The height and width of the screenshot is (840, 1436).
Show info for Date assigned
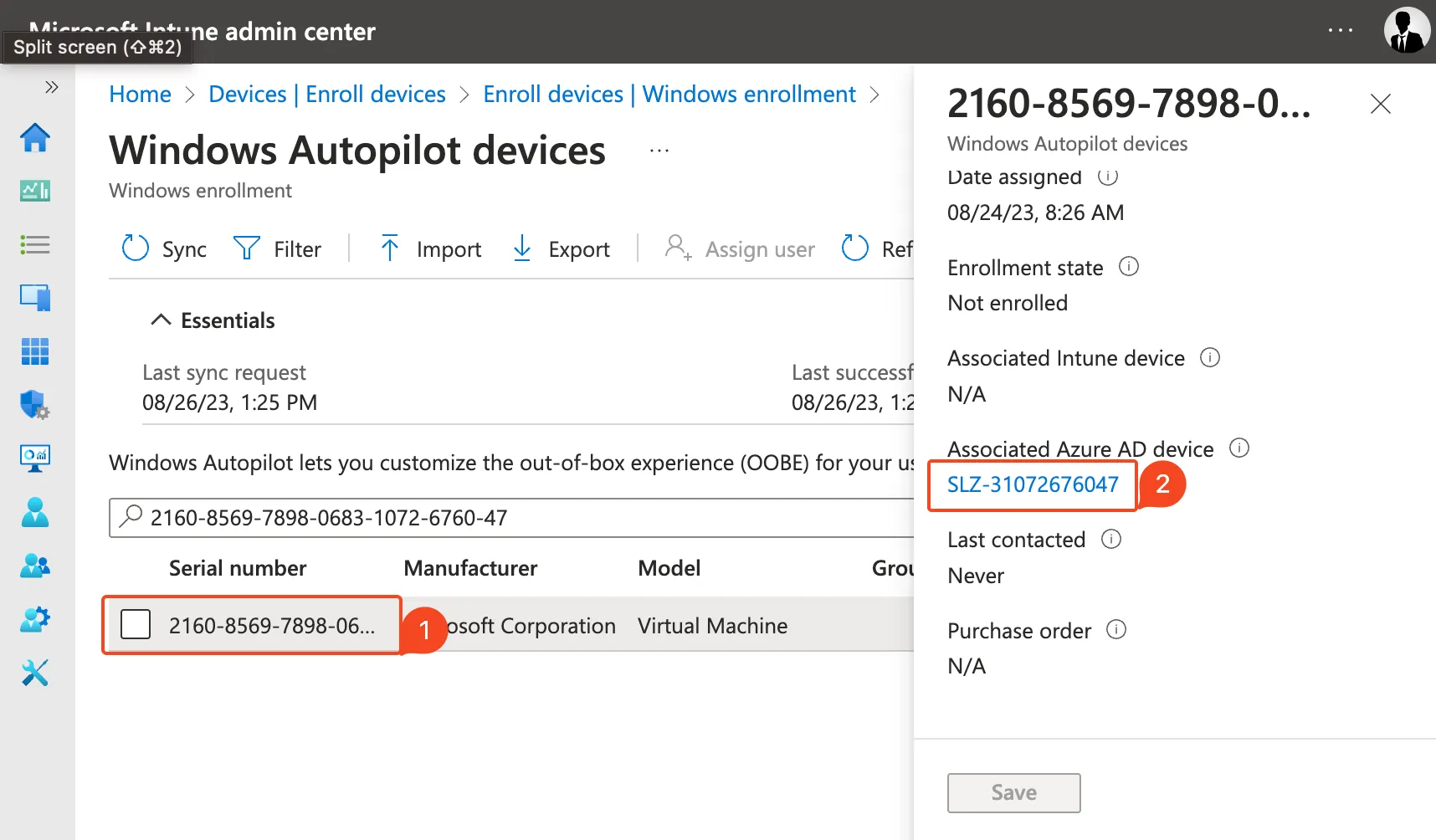[x=1108, y=176]
